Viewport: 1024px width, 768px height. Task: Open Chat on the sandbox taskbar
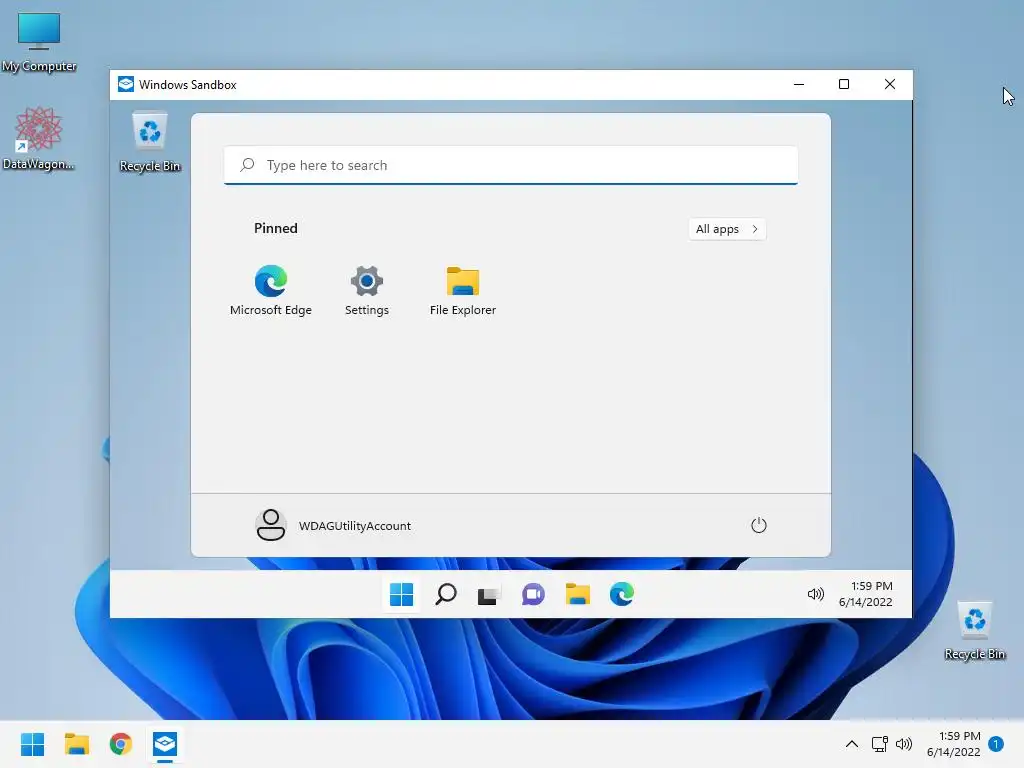point(533,594)
